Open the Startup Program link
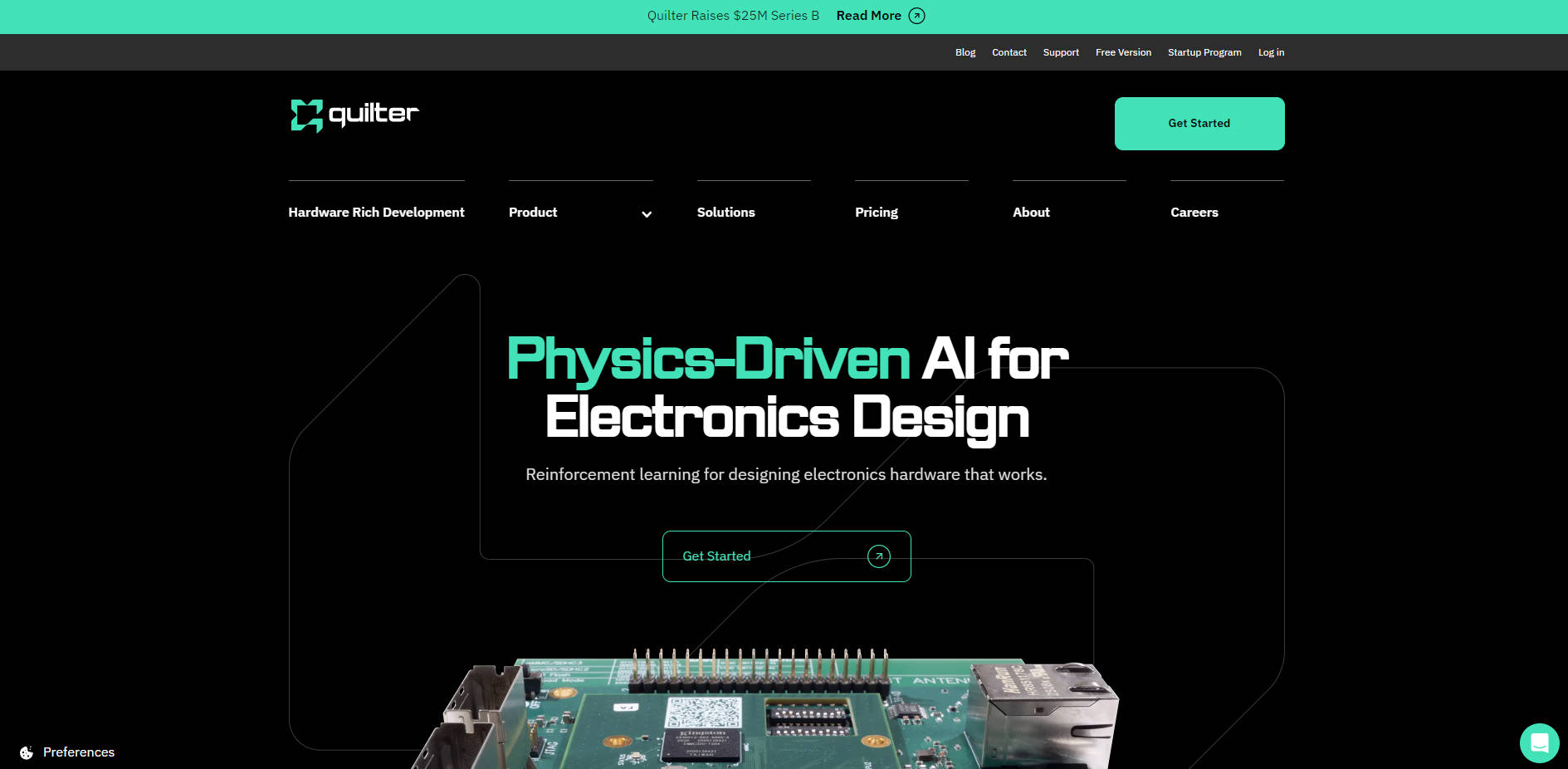 pyautogui.click(x=1204, y=52)
